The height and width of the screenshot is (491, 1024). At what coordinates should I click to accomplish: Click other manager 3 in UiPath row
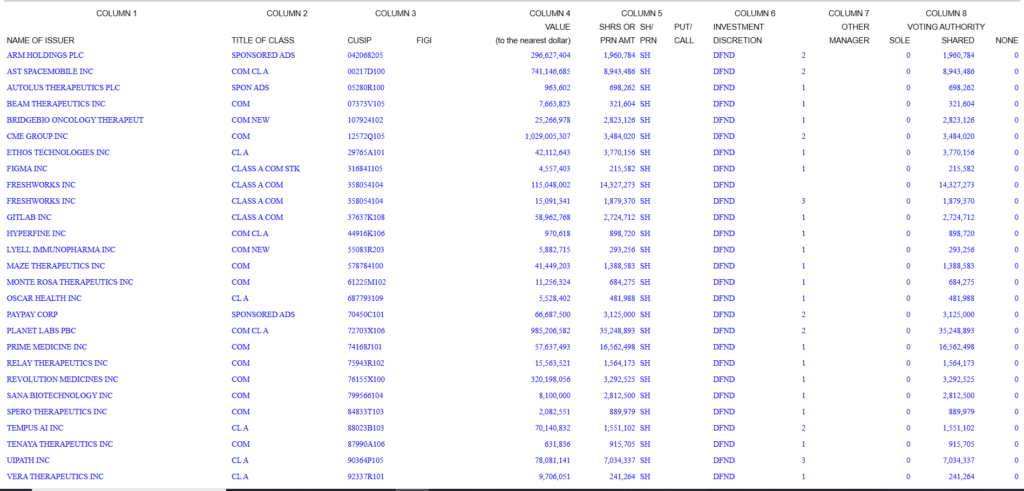click(x=803, y=460)
